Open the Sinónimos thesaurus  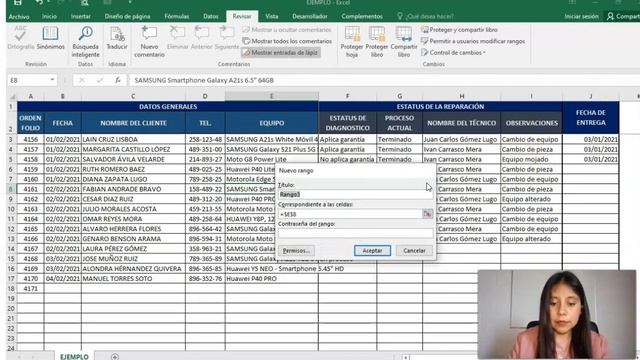pyautogui.click(x=50, y=38)
